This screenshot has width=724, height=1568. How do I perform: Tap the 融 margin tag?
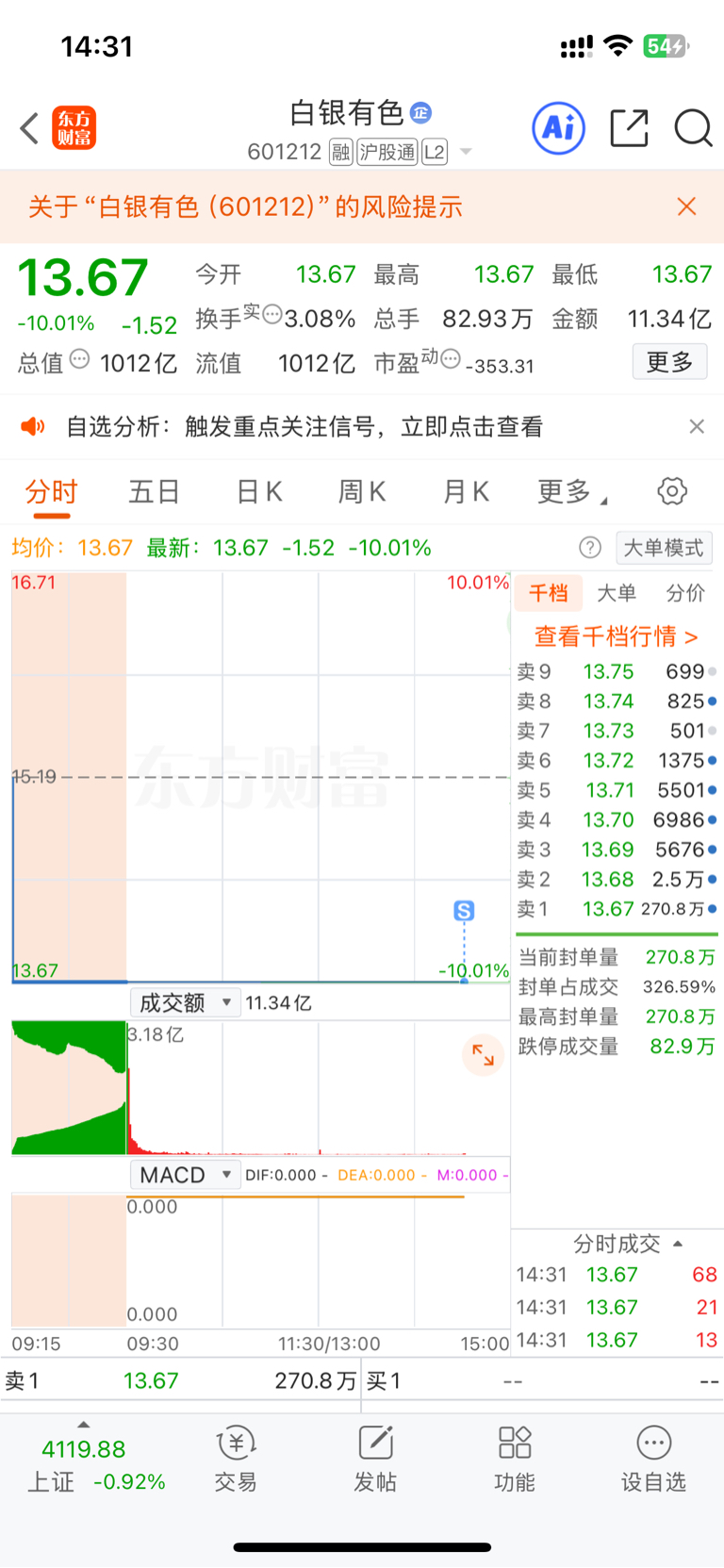pos(341,152)
